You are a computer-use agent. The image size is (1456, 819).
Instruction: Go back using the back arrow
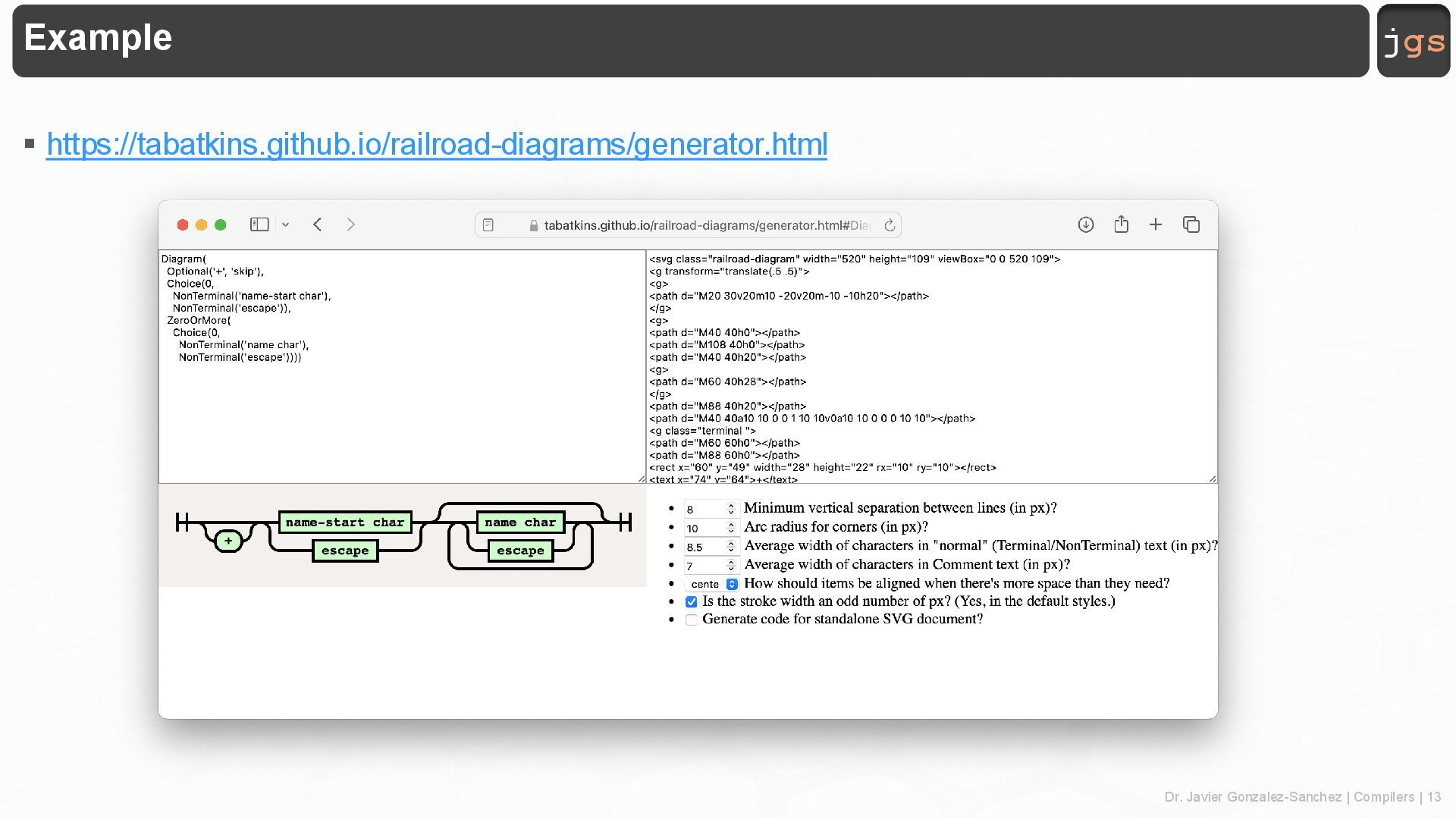point(318,224)
